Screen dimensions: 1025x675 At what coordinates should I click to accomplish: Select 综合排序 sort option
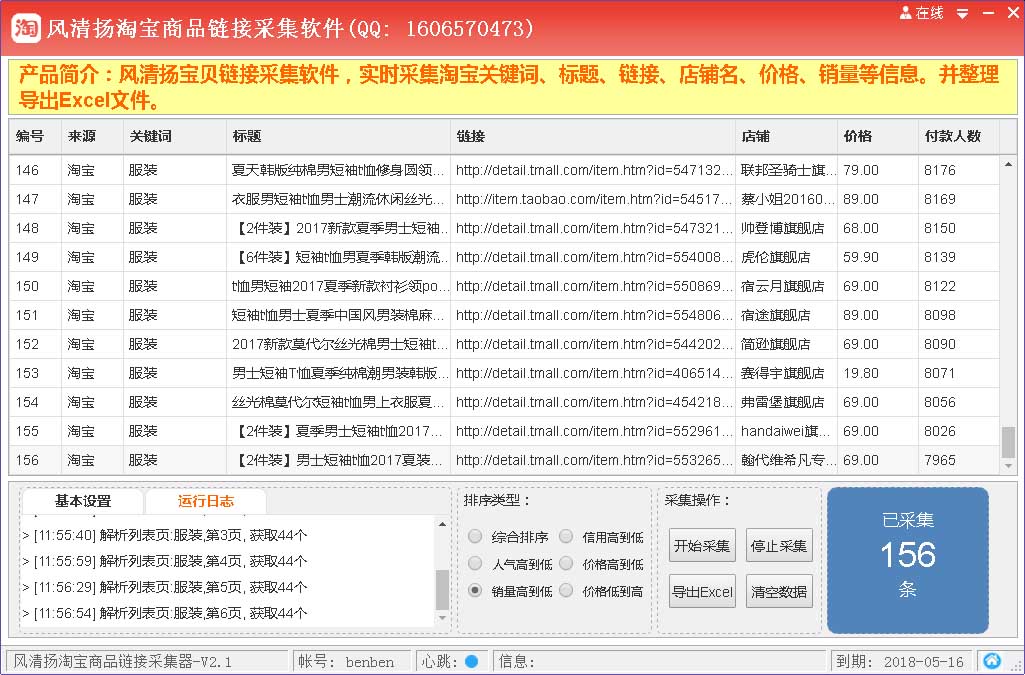coord(475,536)
